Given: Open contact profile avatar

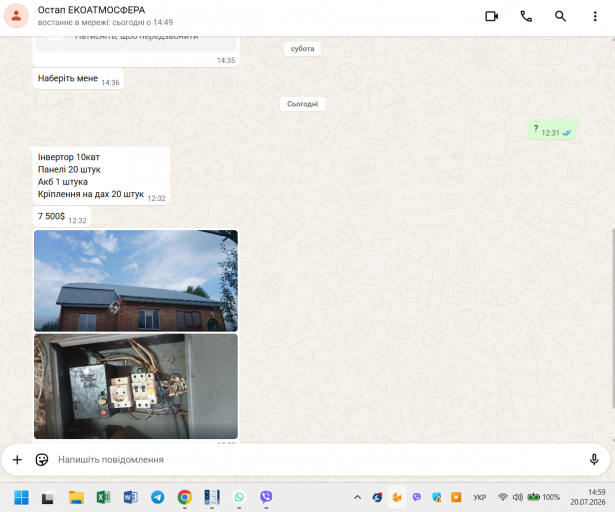Looking at the screenshot, I should pos(16,16).
